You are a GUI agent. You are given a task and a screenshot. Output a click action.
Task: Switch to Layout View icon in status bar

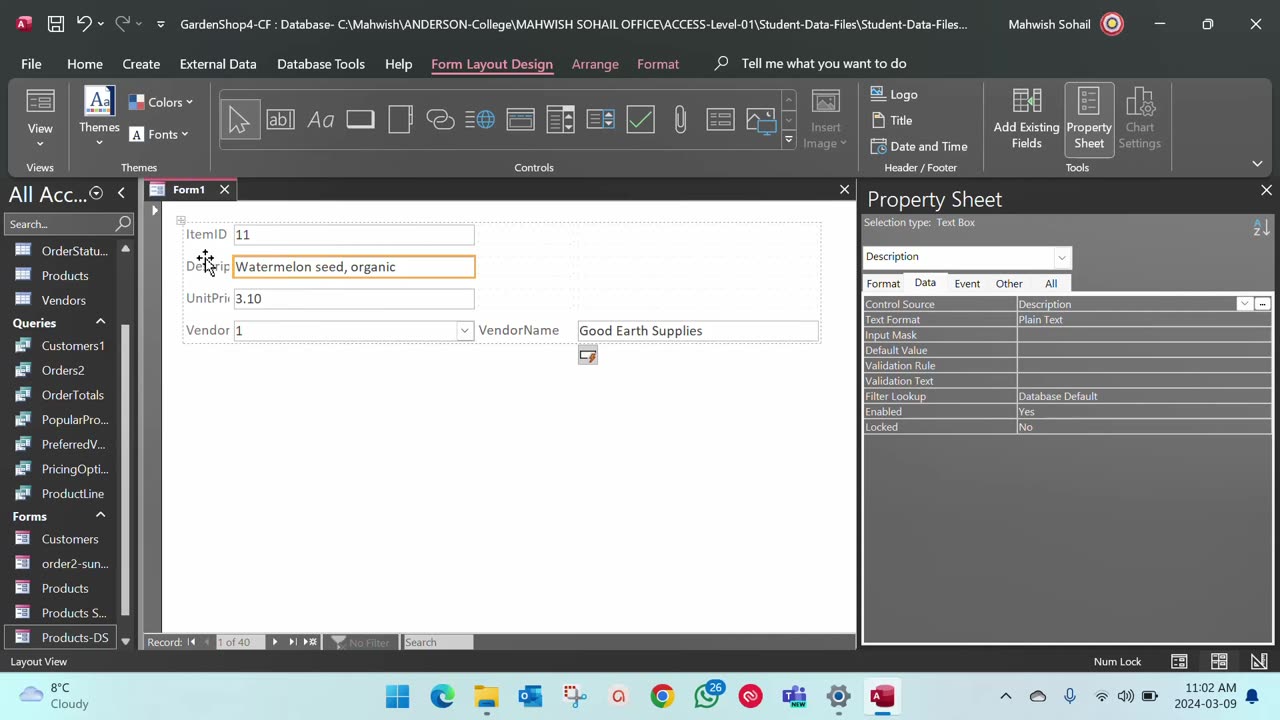click(1219, 661)
